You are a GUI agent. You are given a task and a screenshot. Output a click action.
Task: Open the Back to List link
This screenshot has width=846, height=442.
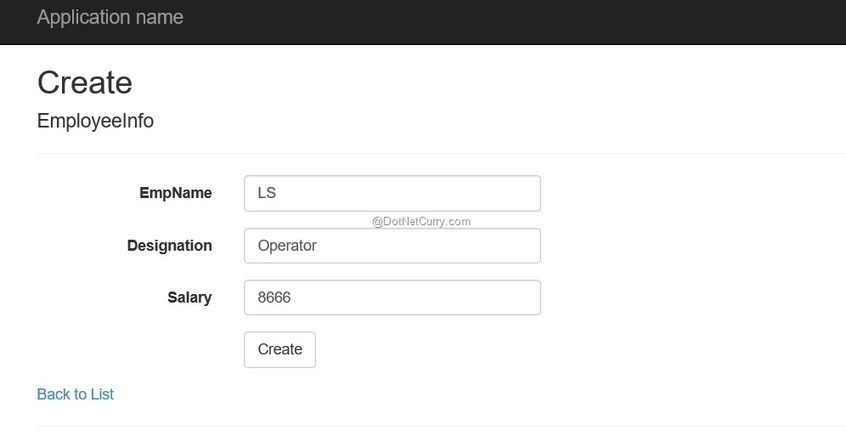point(75,394)
